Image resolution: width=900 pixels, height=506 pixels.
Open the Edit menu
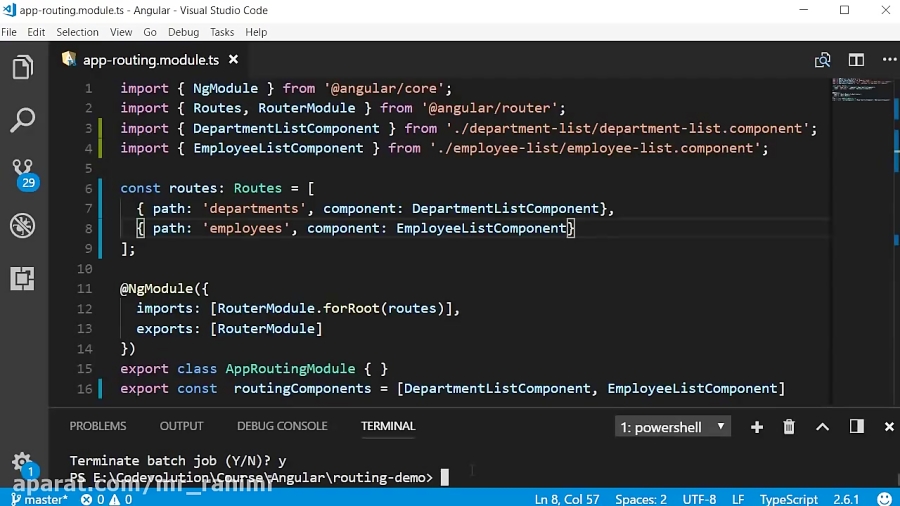36,32
